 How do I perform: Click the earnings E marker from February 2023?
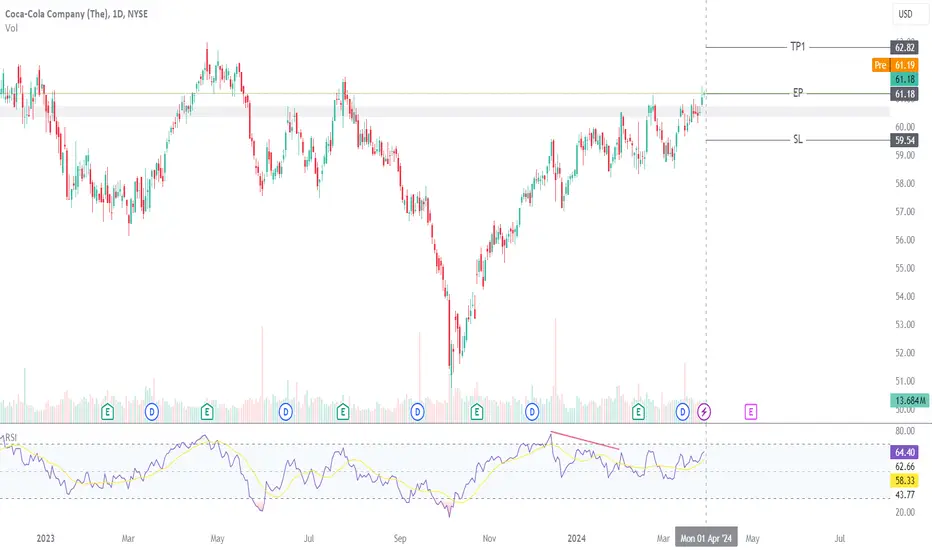tap(108, 411)
